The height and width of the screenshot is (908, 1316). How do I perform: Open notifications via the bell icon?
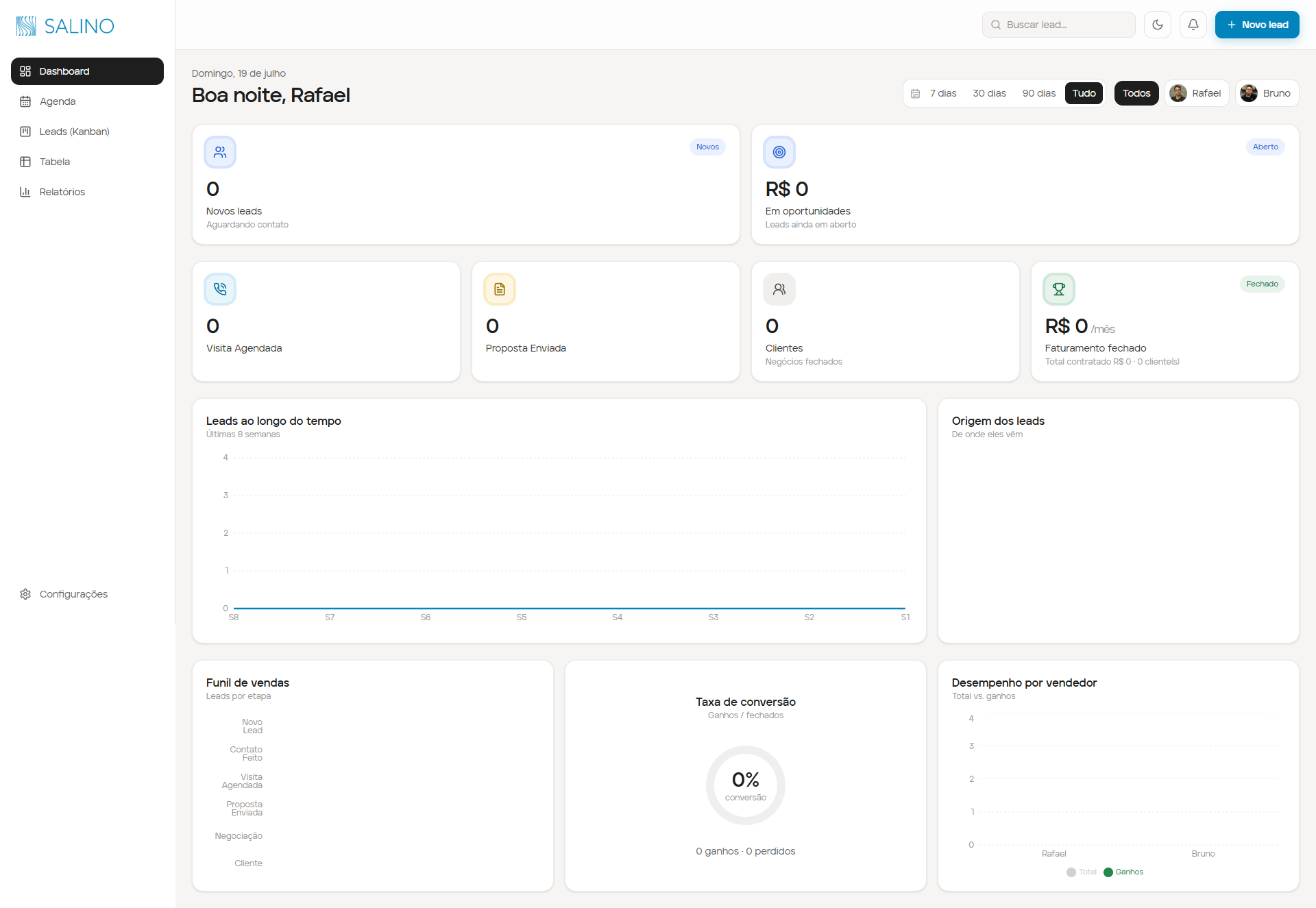tap(1193, 25)
